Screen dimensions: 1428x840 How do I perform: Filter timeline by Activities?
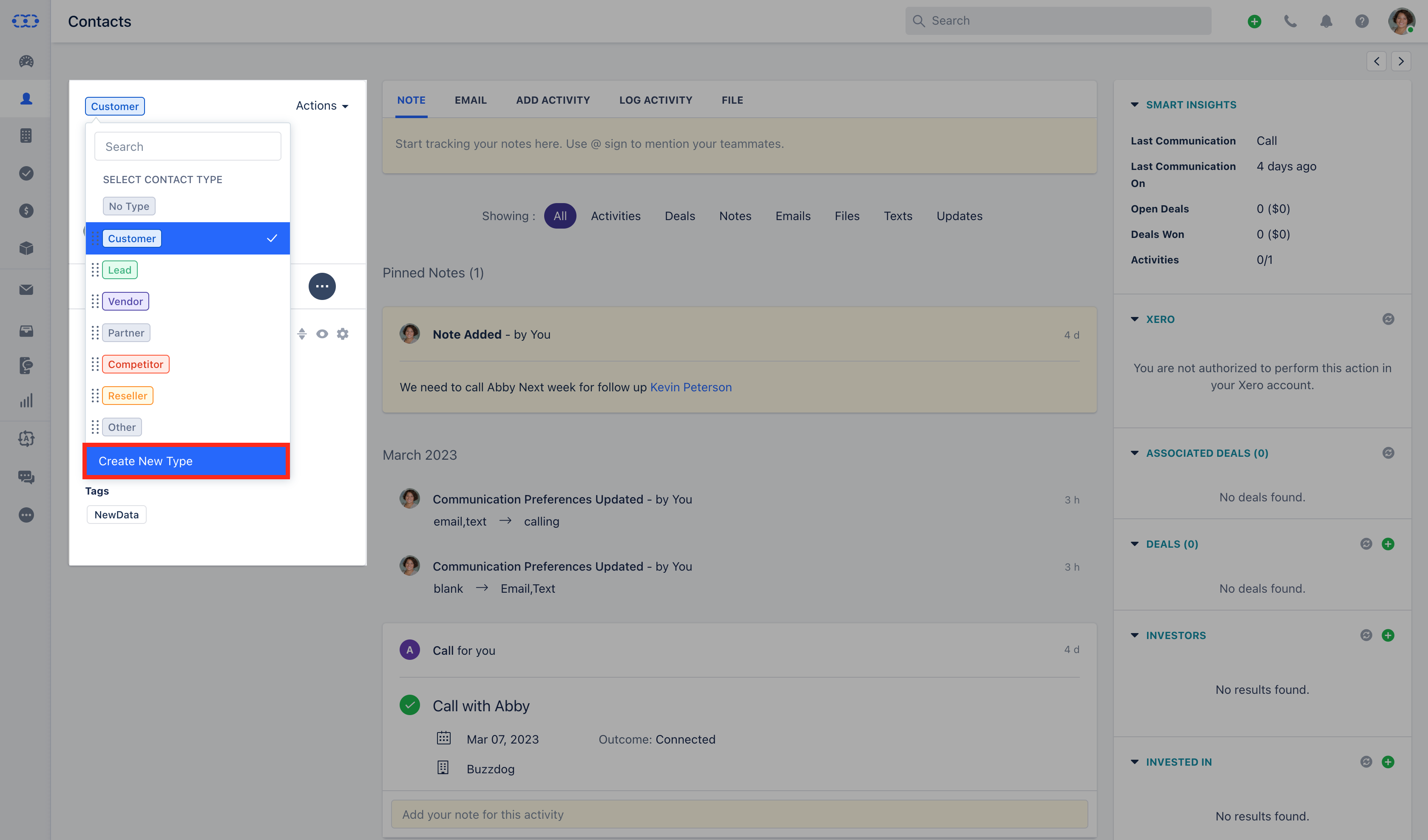tap(616, 216)
